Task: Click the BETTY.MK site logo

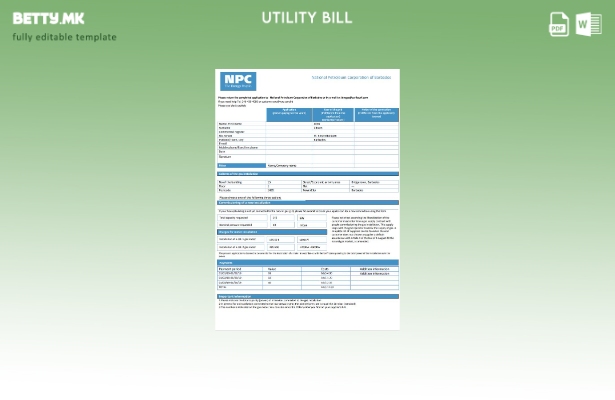Action: point(49,18)
